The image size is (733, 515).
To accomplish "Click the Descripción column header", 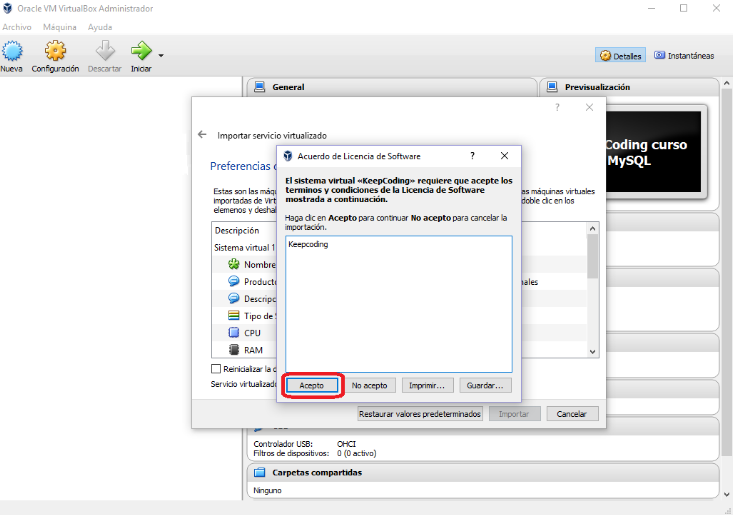I will [237, 230].
